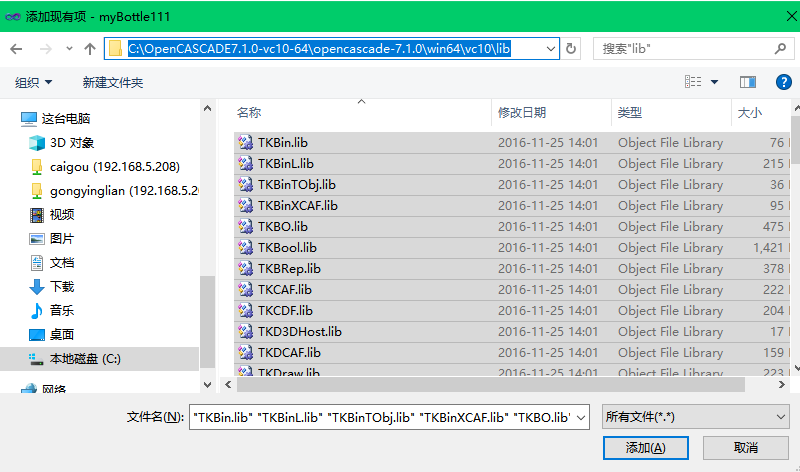Click the TKCAF.lib file icon
This screenshot has height=472, width=800.
point(245,289)
